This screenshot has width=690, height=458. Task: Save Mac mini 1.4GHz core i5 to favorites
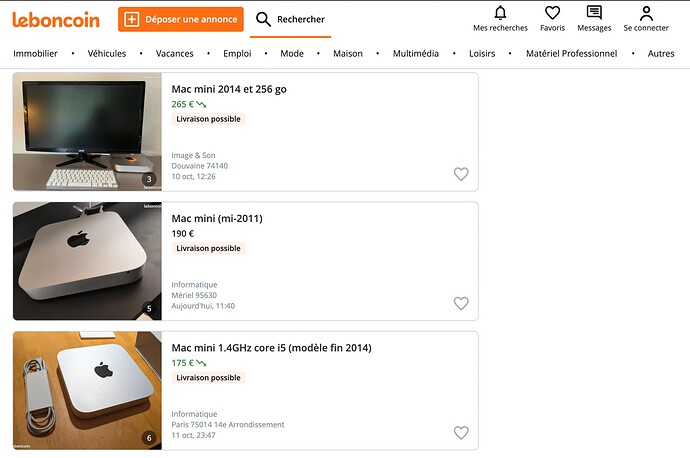click(x=461, y=433)
